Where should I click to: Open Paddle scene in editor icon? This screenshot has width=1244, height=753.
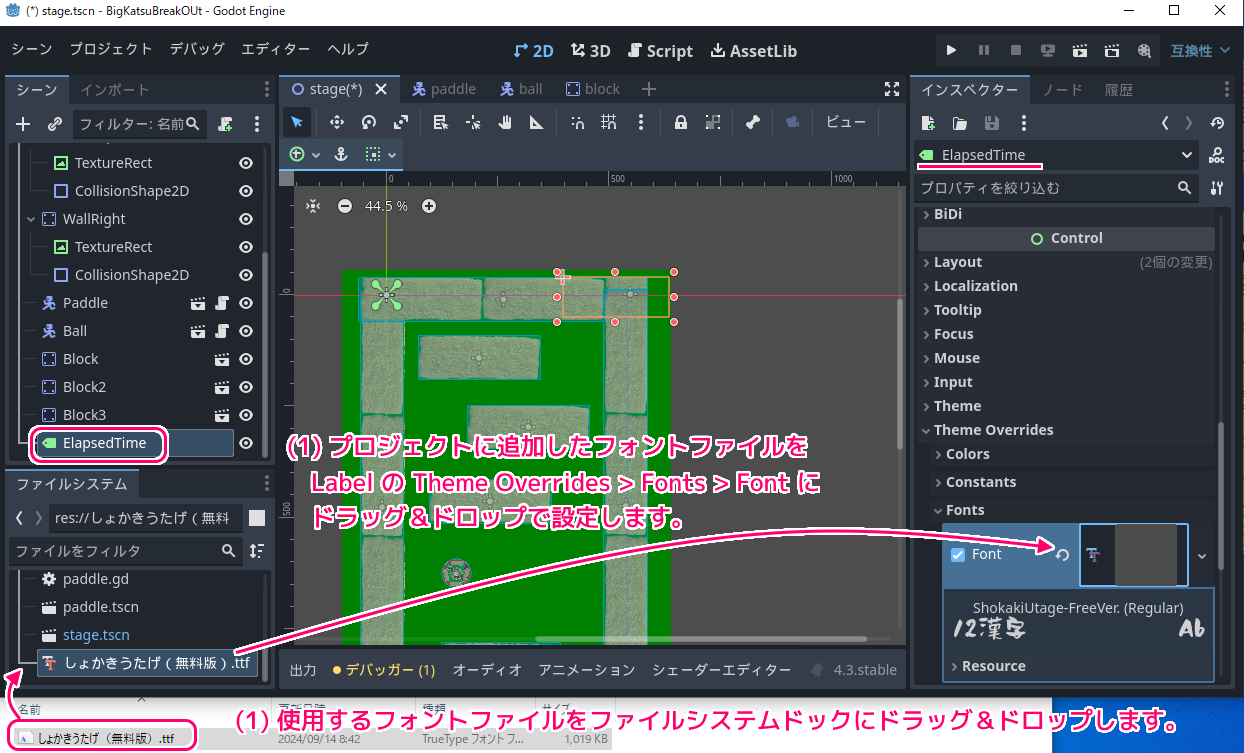[198, 303]
